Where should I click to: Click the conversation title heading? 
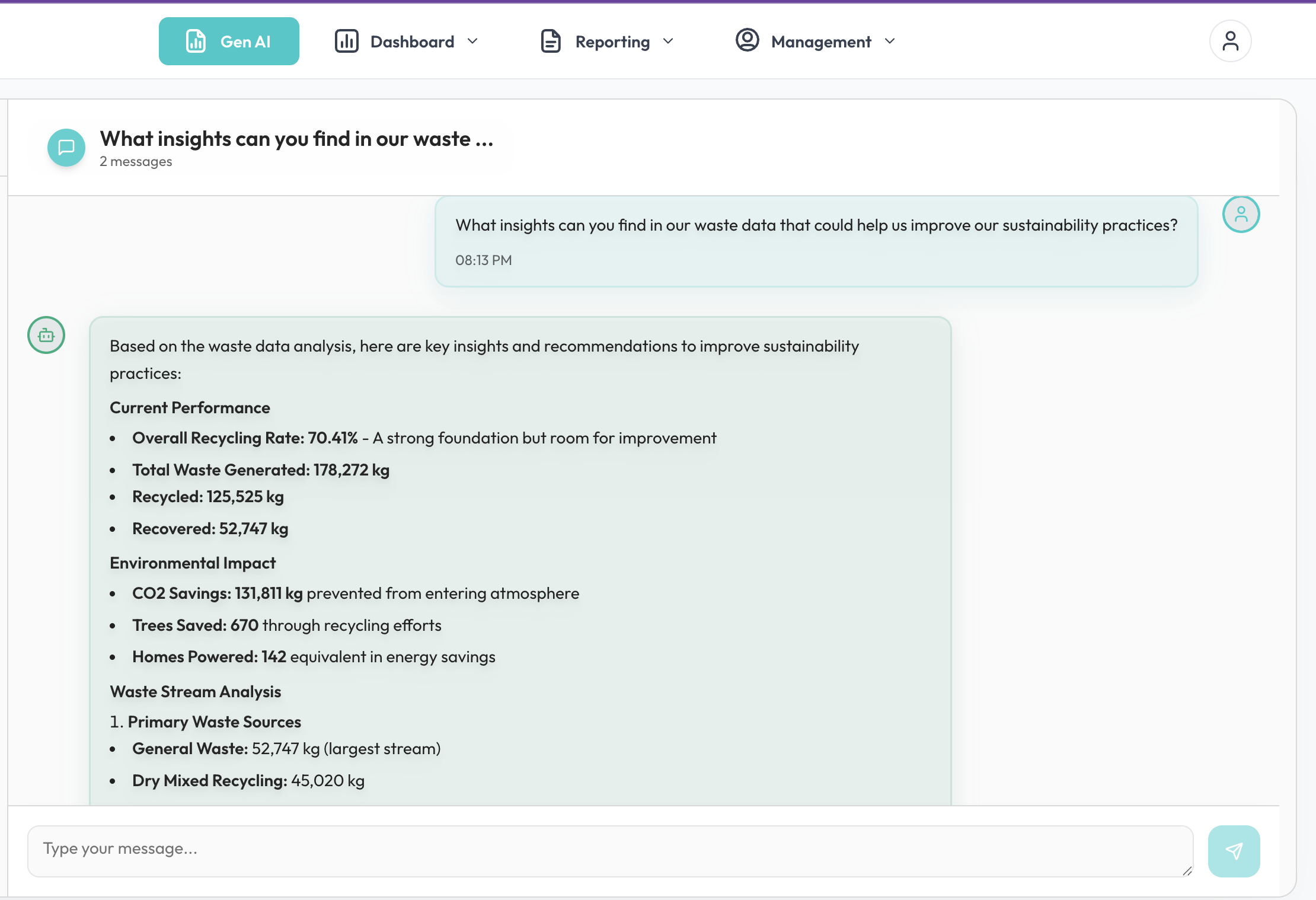coord(296,139)
